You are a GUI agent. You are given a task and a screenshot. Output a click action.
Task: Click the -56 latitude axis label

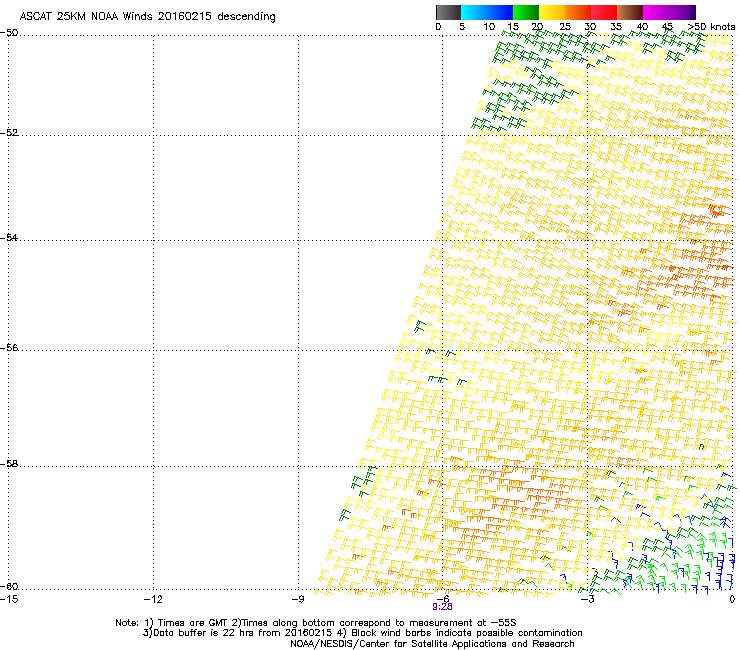point(10,348)
